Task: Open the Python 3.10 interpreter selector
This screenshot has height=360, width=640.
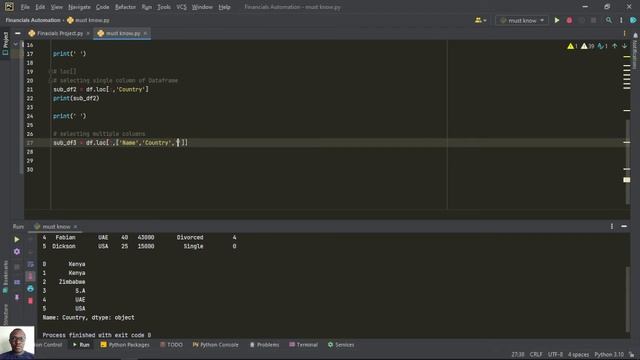Action: (609, 354)
